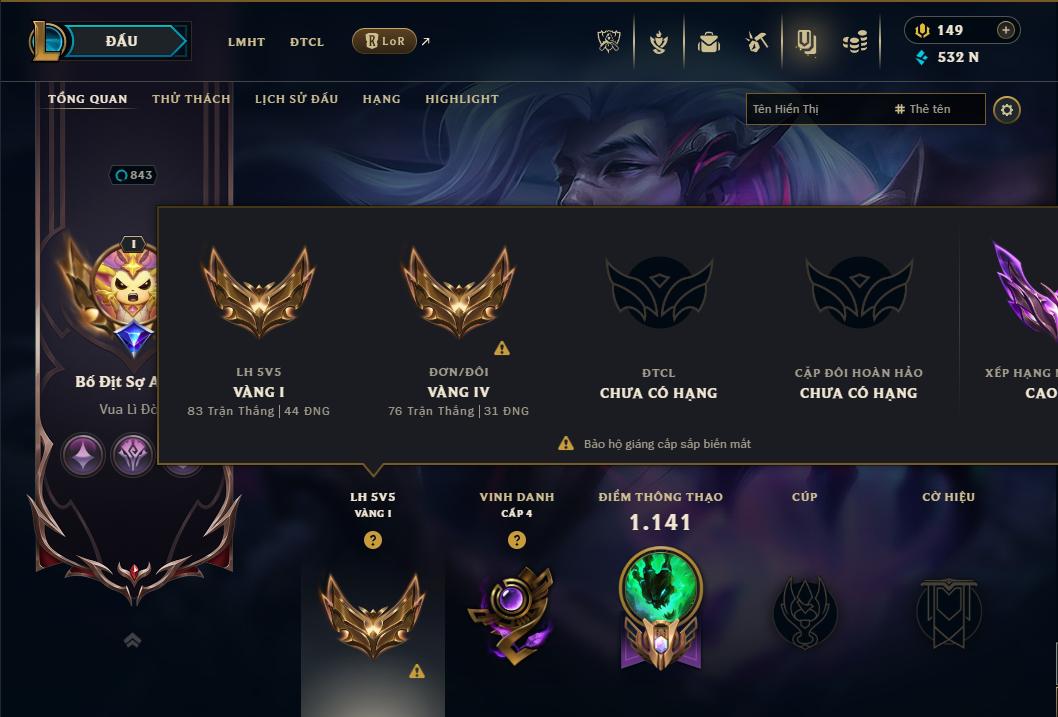Screen dimensions: 1058x717
Task: Click the Vinh Danh question mark icon
Action: pos(517,540)
